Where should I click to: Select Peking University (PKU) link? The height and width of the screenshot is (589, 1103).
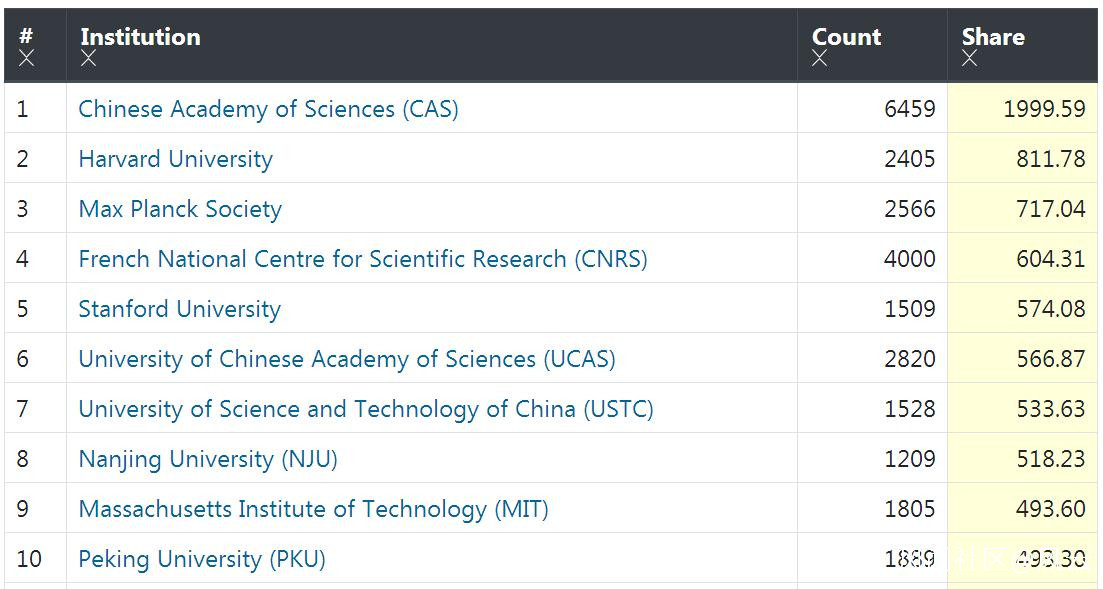(202, 559)
